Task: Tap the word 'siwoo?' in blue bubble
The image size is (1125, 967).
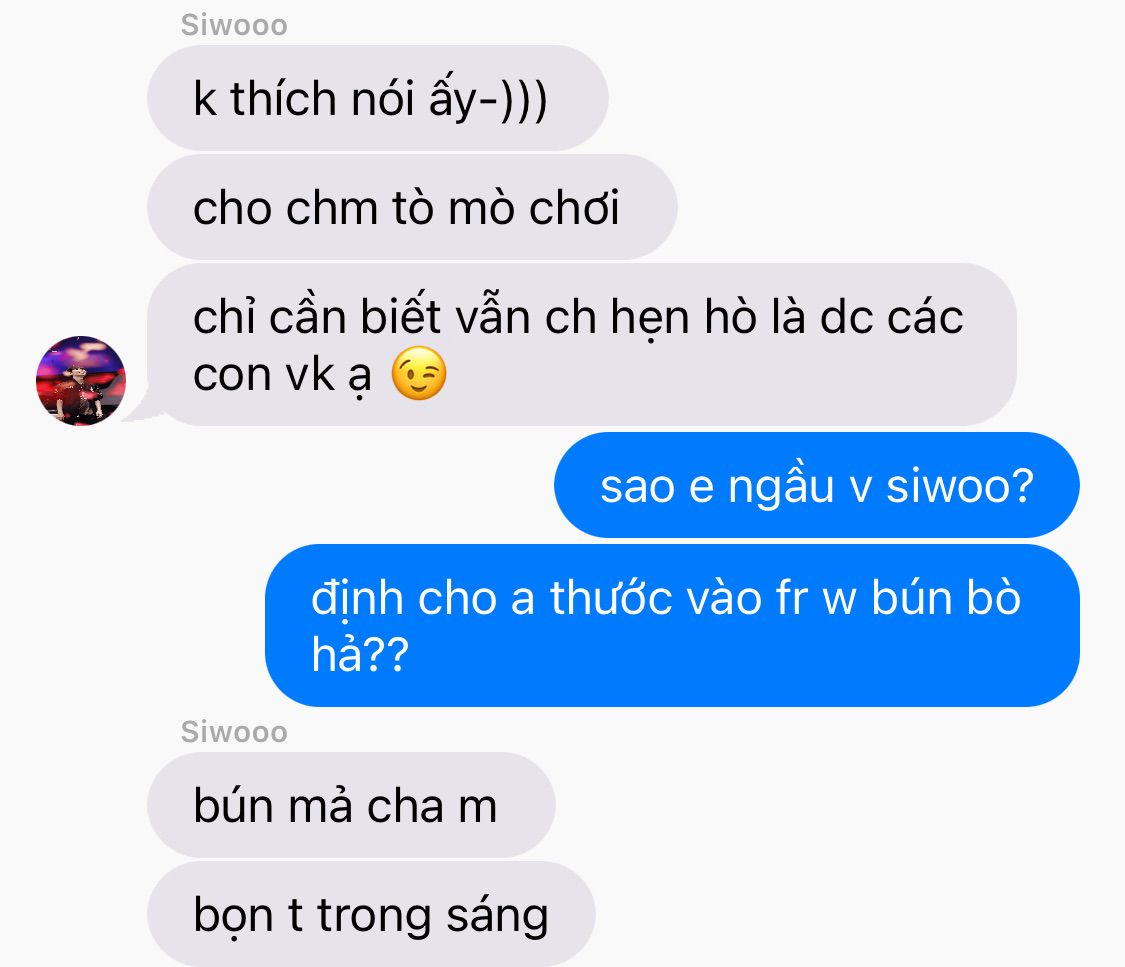Action: 960,486
